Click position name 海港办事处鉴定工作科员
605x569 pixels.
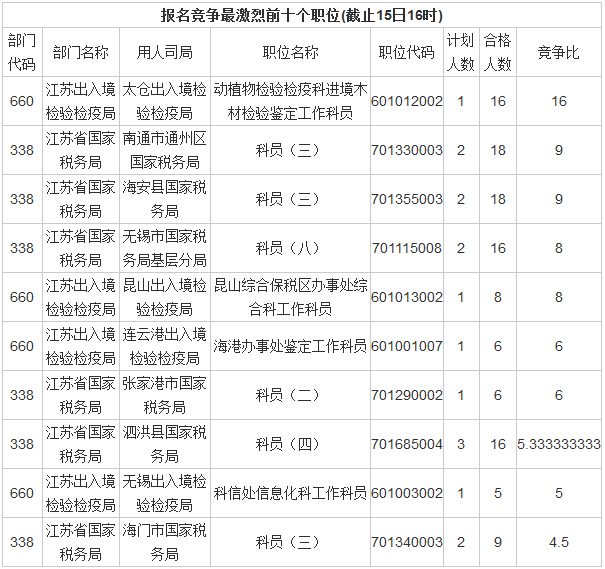coord(290,346)
